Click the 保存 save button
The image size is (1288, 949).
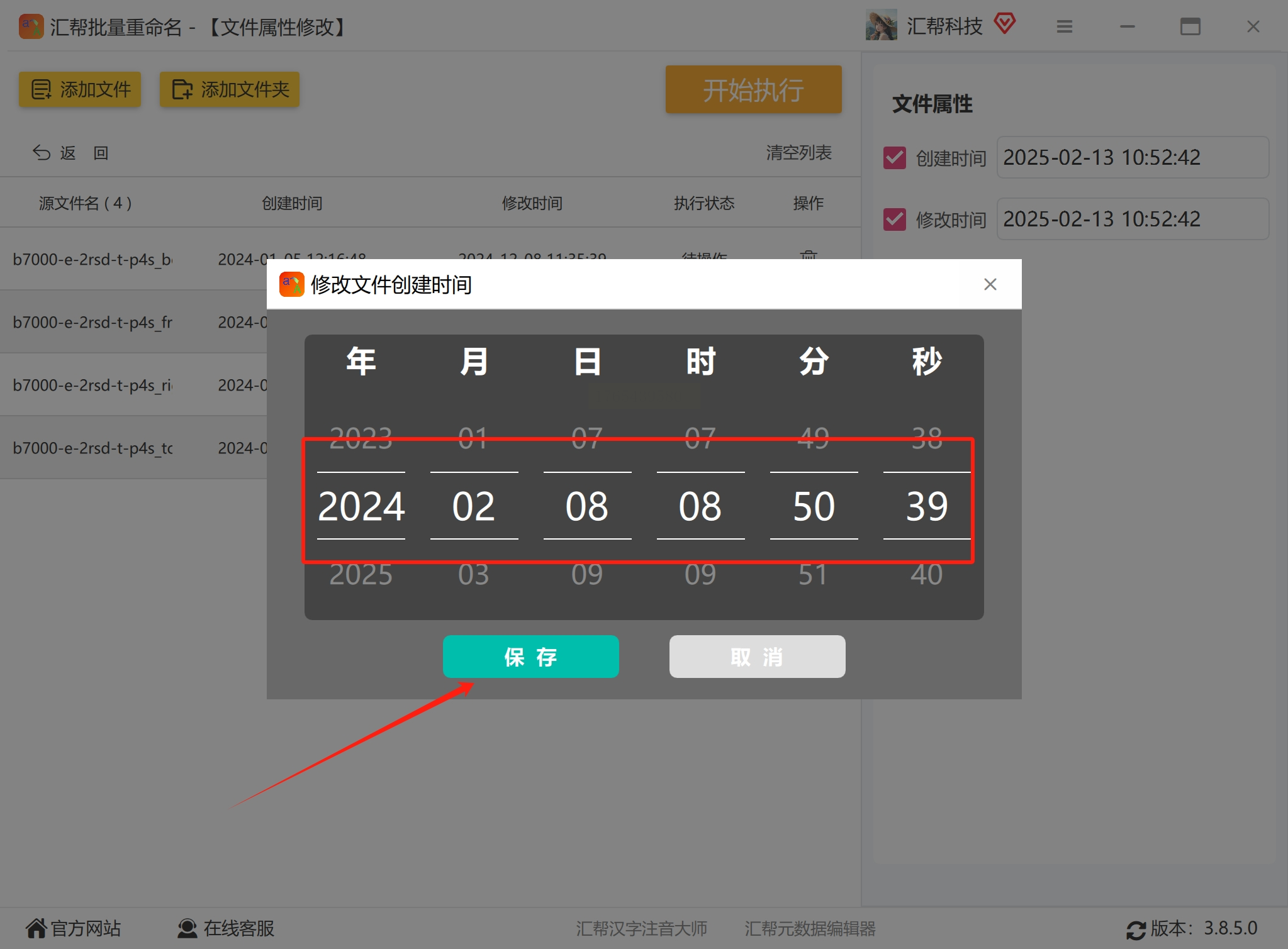pyautogui.click(x=530, y=657)
